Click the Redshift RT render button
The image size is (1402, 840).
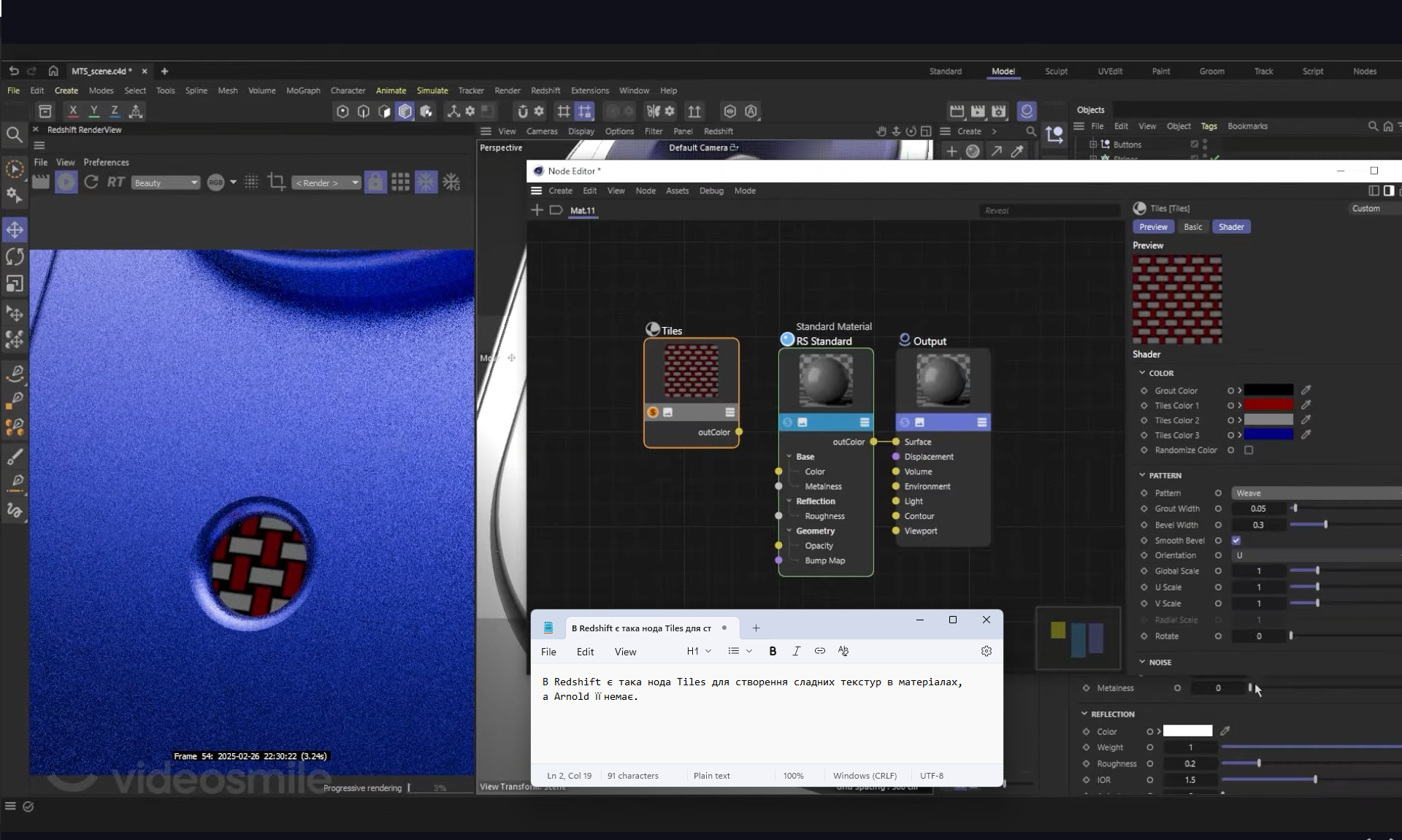115,182
